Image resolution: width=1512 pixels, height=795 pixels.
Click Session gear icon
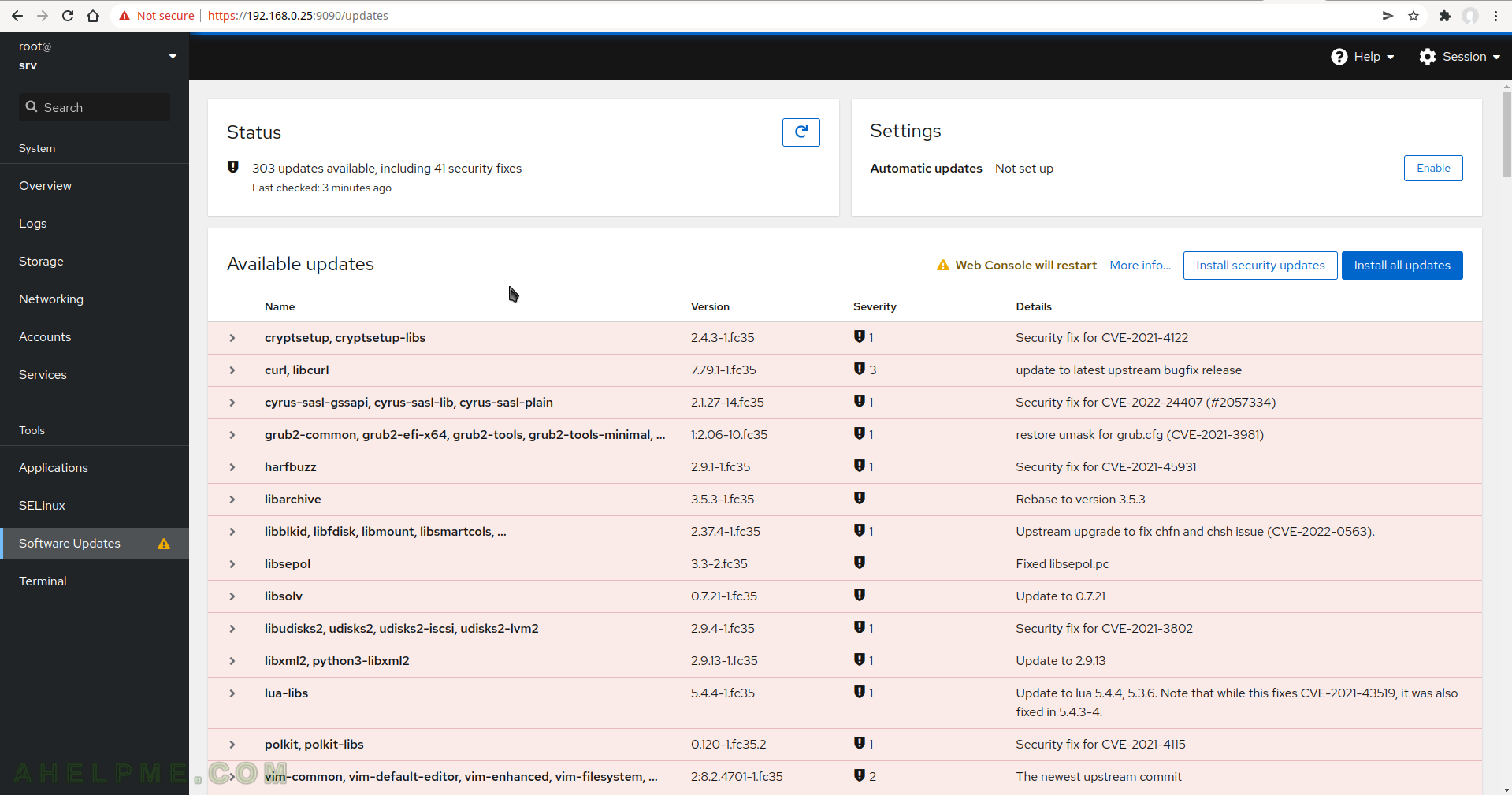click(1427, 57)
